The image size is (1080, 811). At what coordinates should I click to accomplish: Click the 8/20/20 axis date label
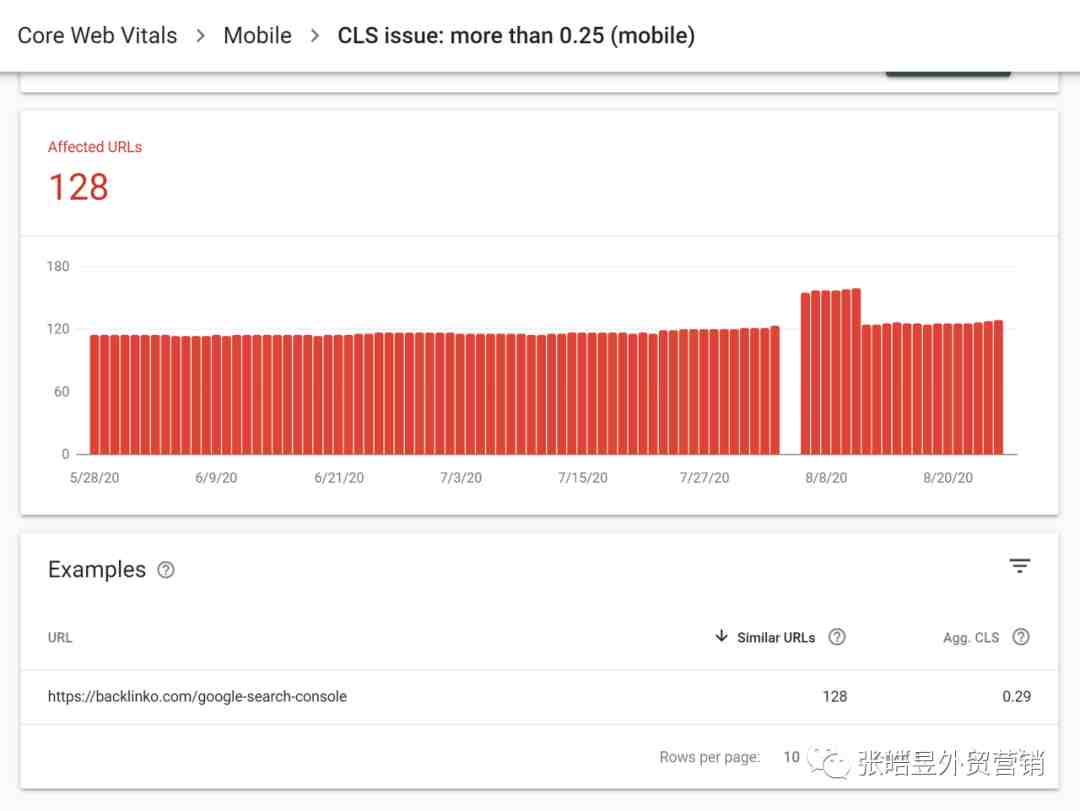tap(948, 478)
